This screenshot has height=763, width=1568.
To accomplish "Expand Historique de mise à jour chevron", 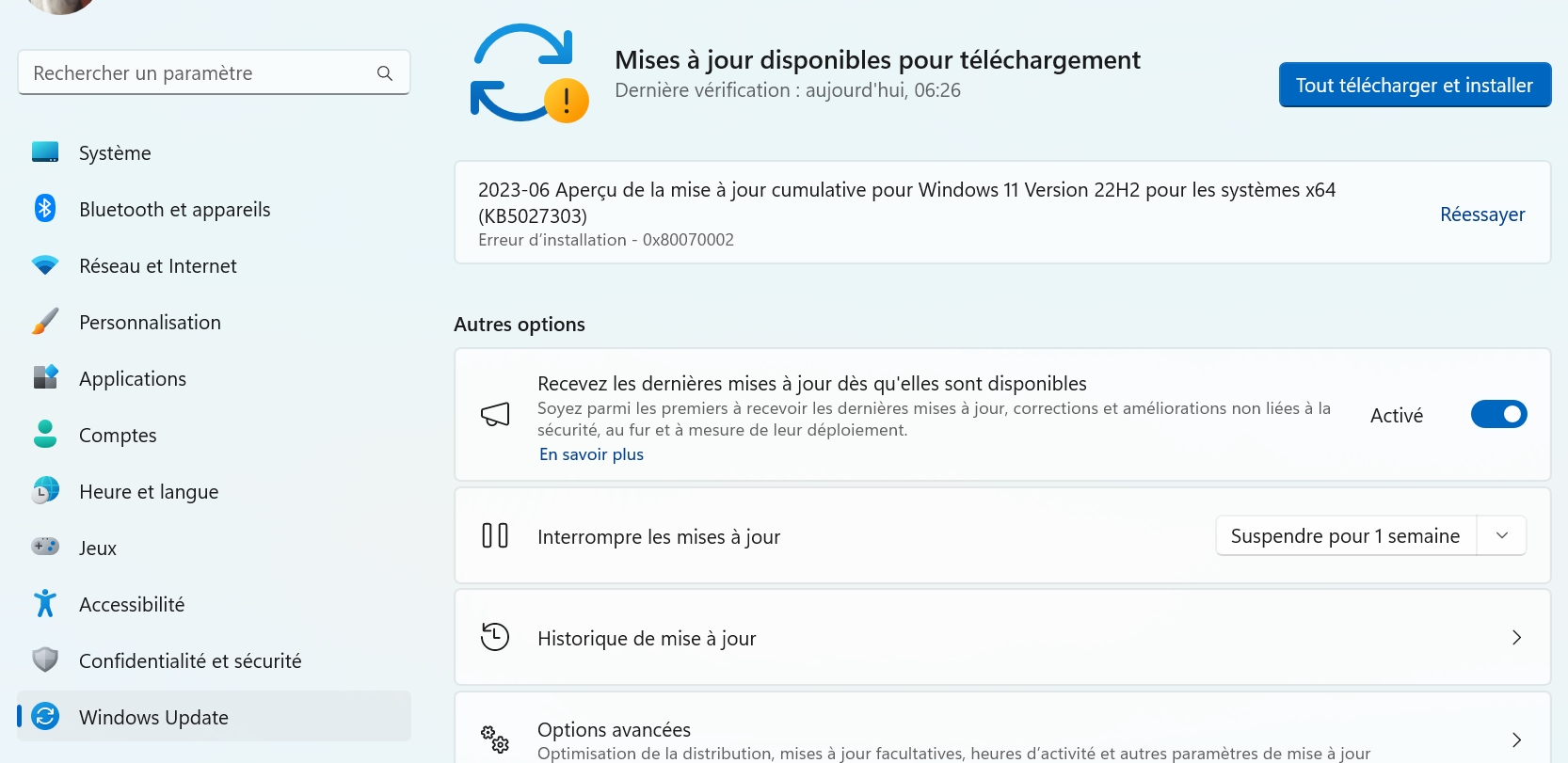I will (1516, 638).
